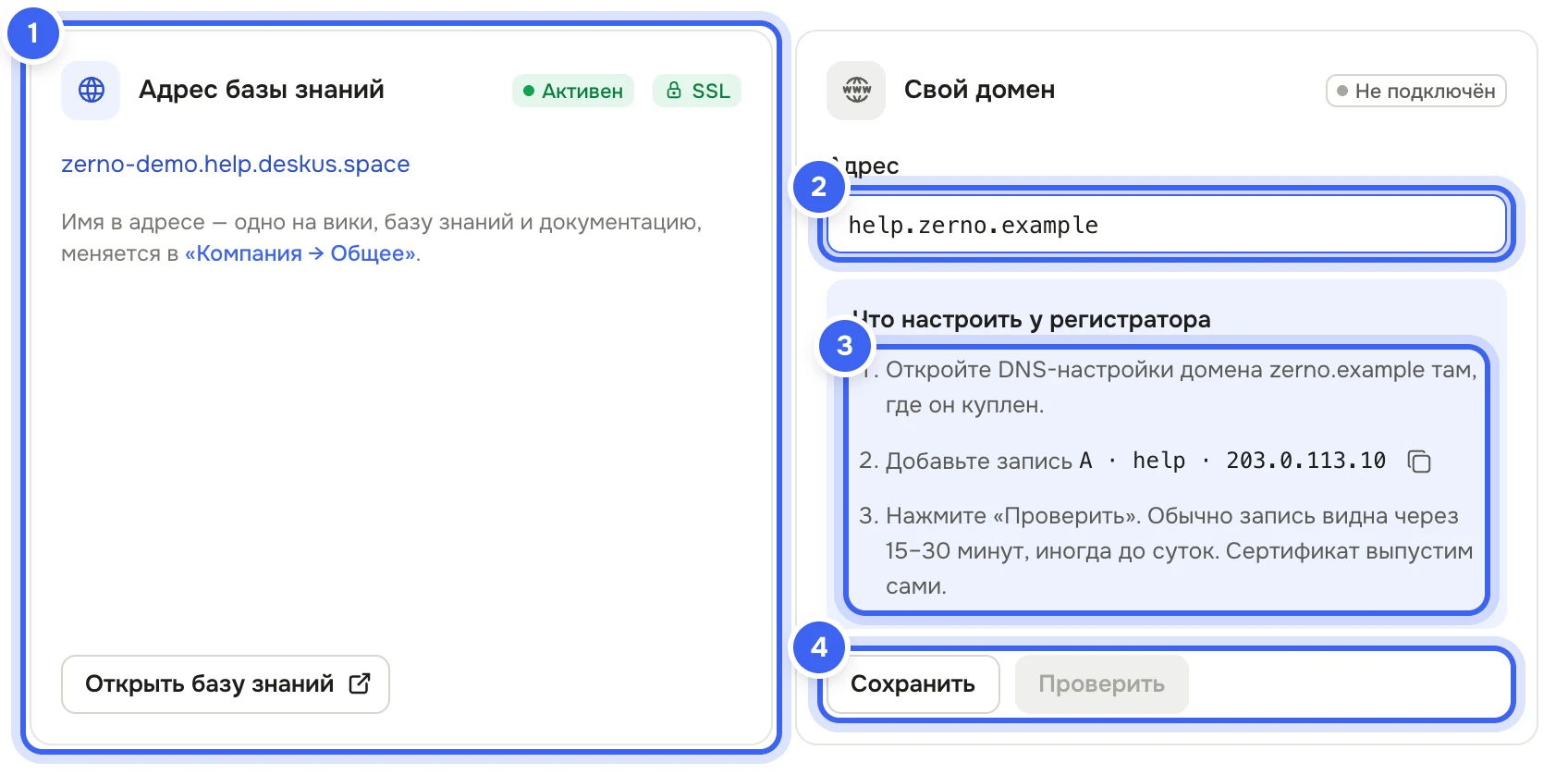The width and height of the screenshot is (1568, 775).
Task: Click the Активен status badge
Action: [573, 91]
